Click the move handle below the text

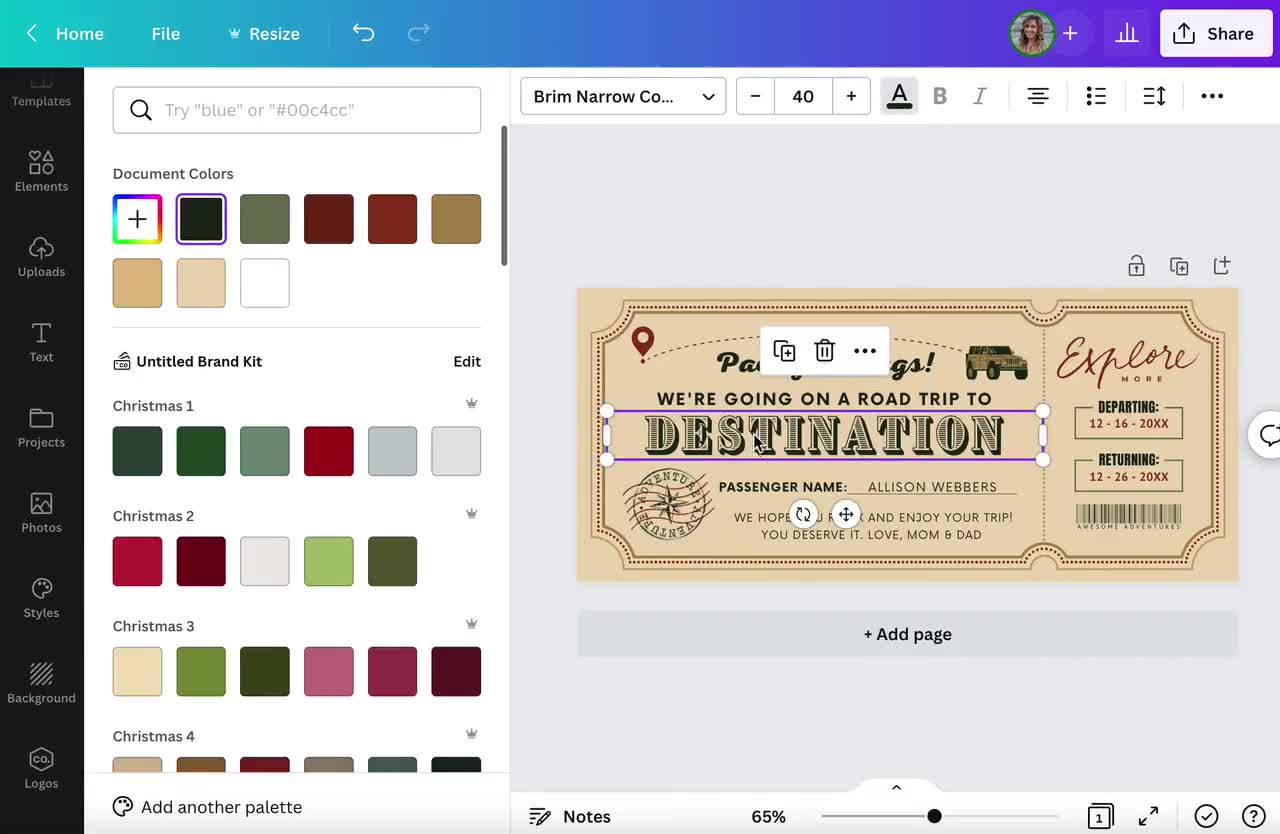(x=846, y=515)
